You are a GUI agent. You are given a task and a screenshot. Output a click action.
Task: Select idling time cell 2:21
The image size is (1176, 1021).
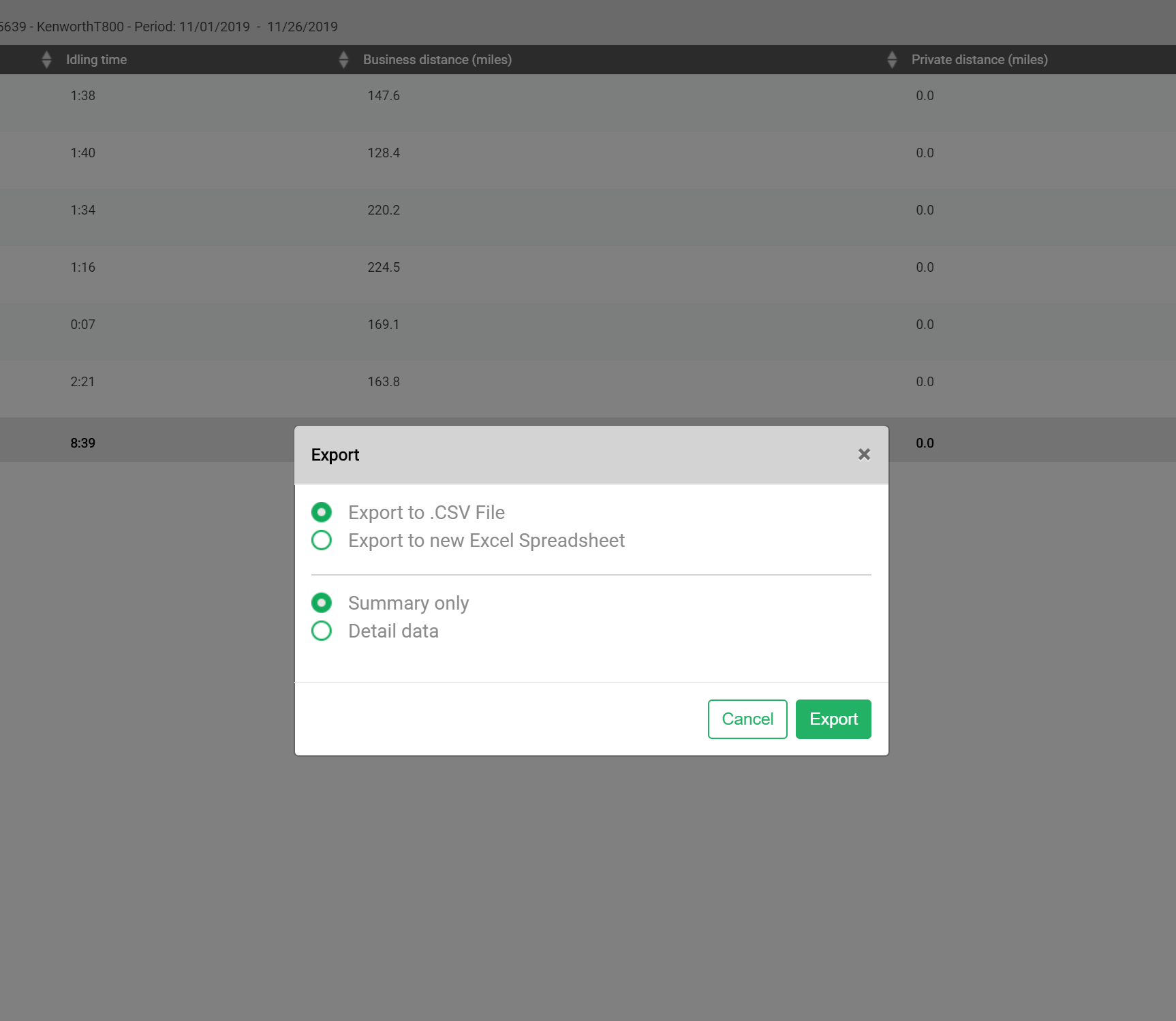click(x=82, y=382)
